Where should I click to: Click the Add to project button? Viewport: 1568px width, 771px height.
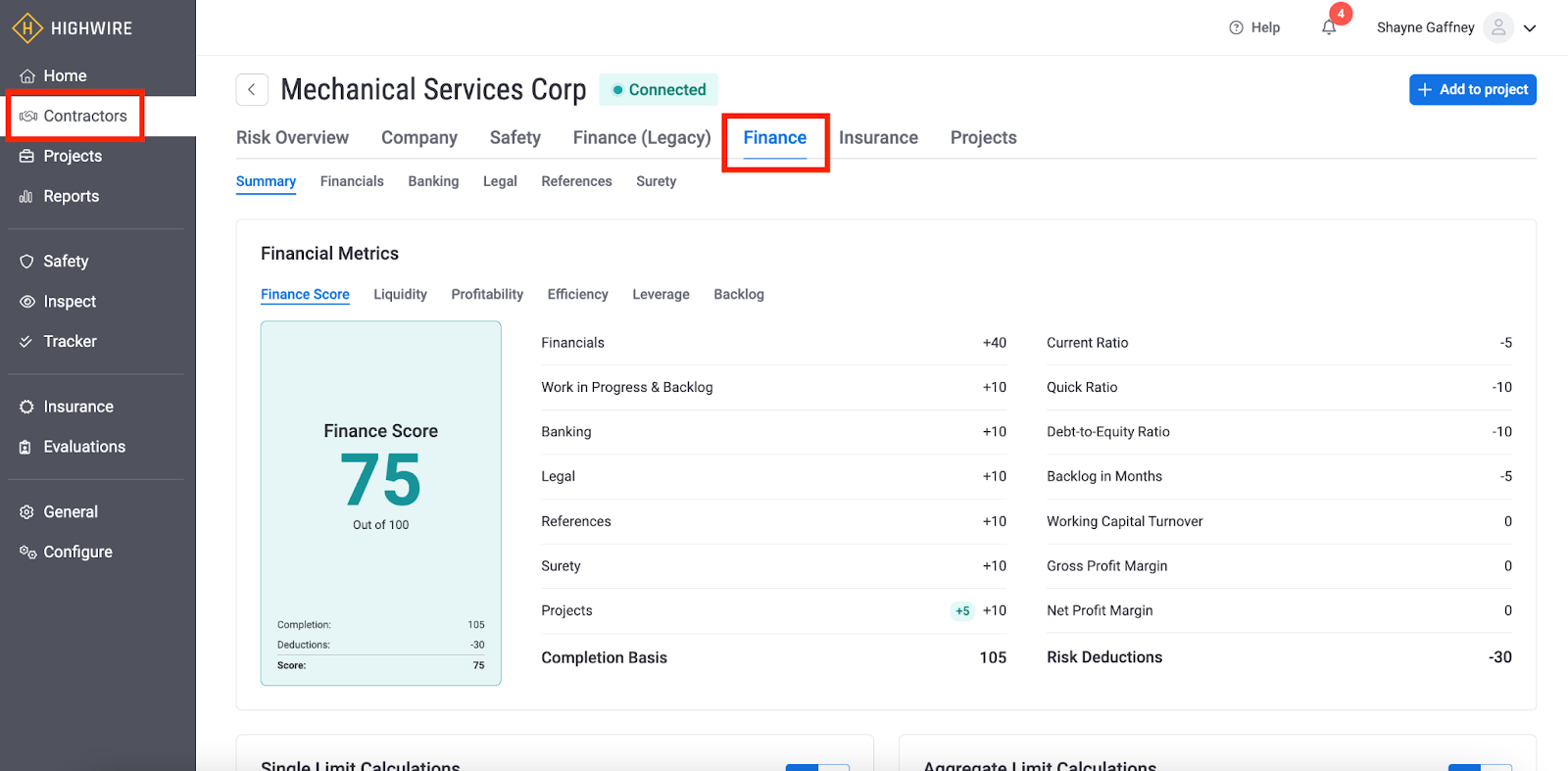[x=1472, y=89]
